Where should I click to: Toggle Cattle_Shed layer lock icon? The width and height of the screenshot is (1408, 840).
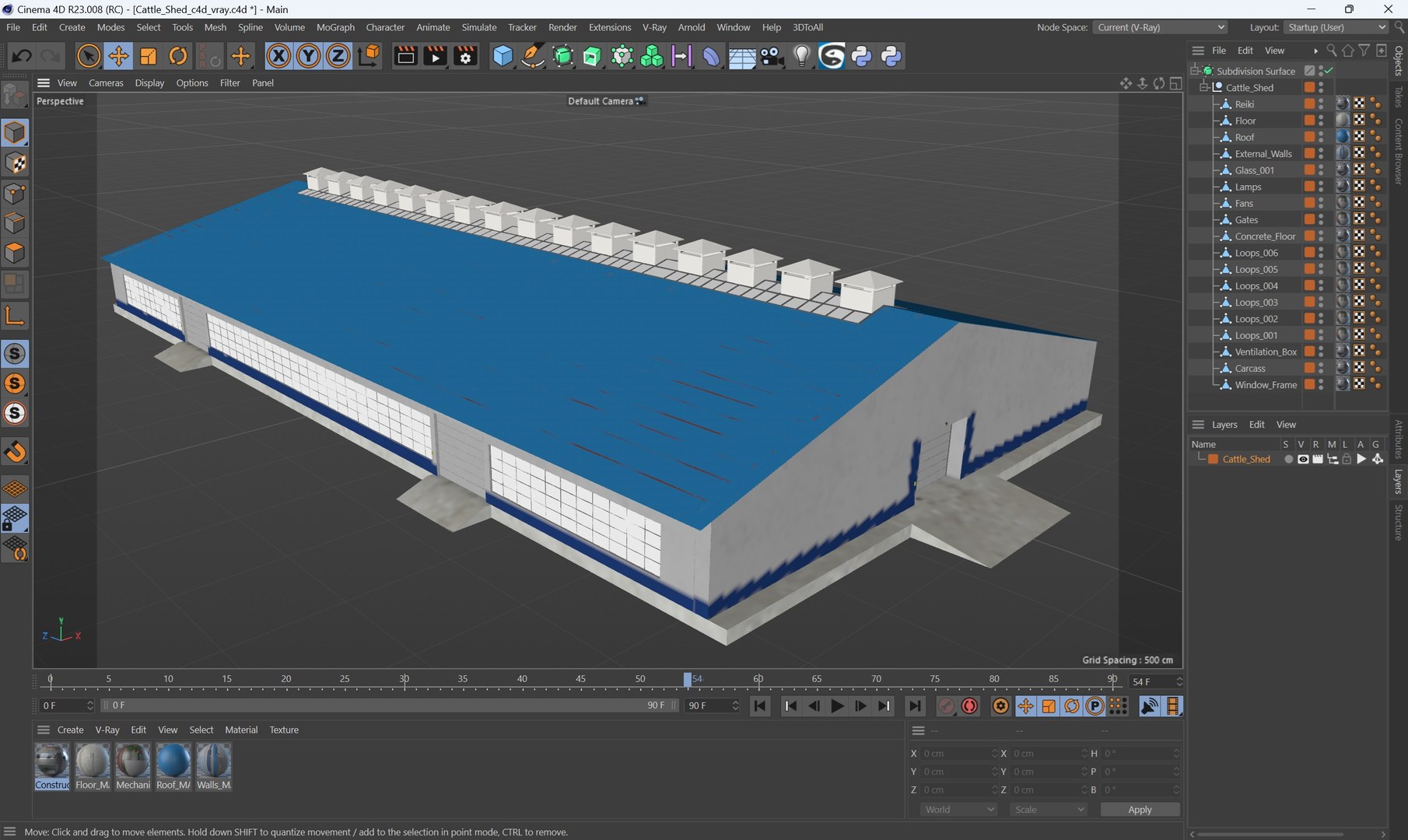[1347, 459]
